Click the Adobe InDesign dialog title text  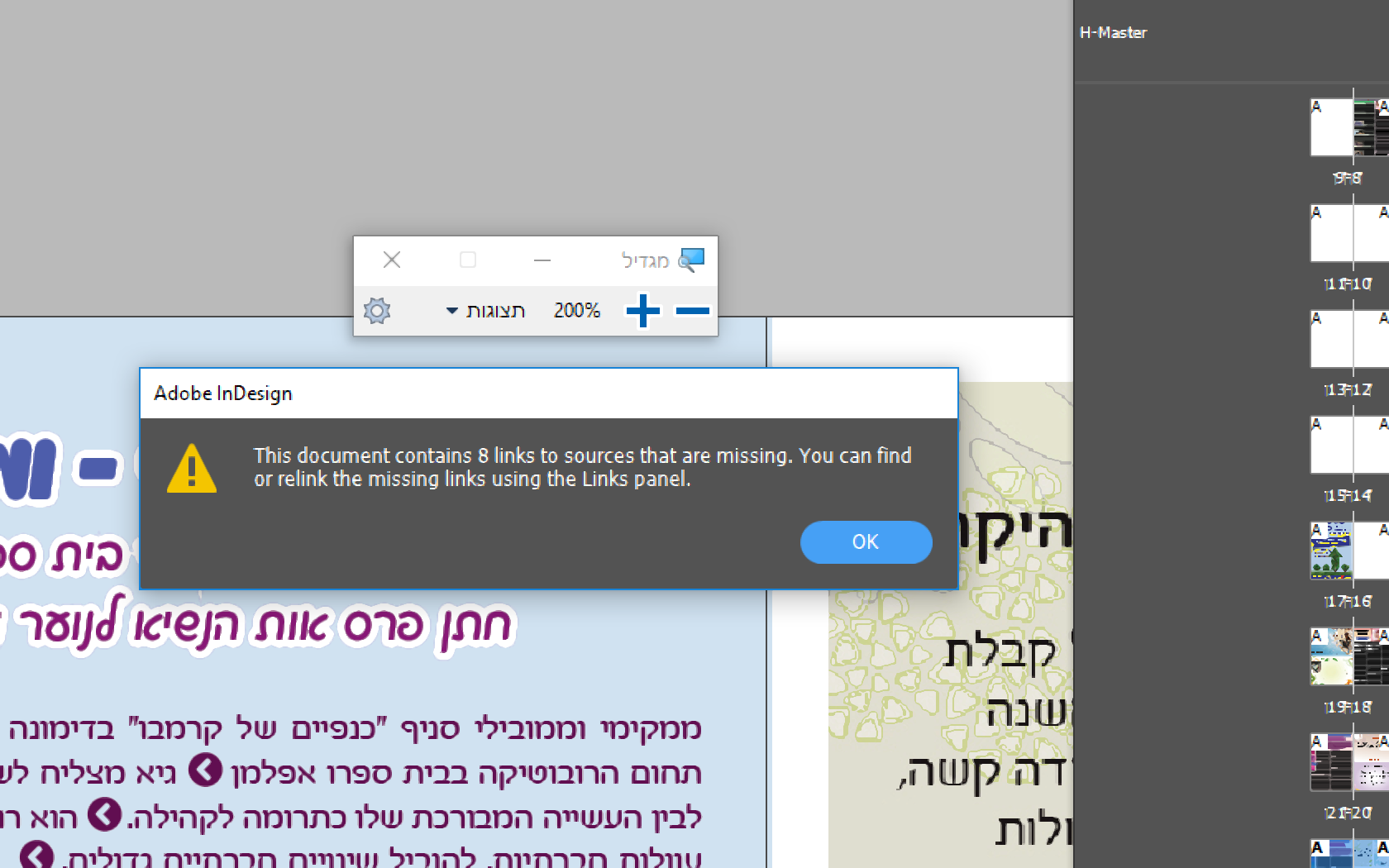point(223,393)
